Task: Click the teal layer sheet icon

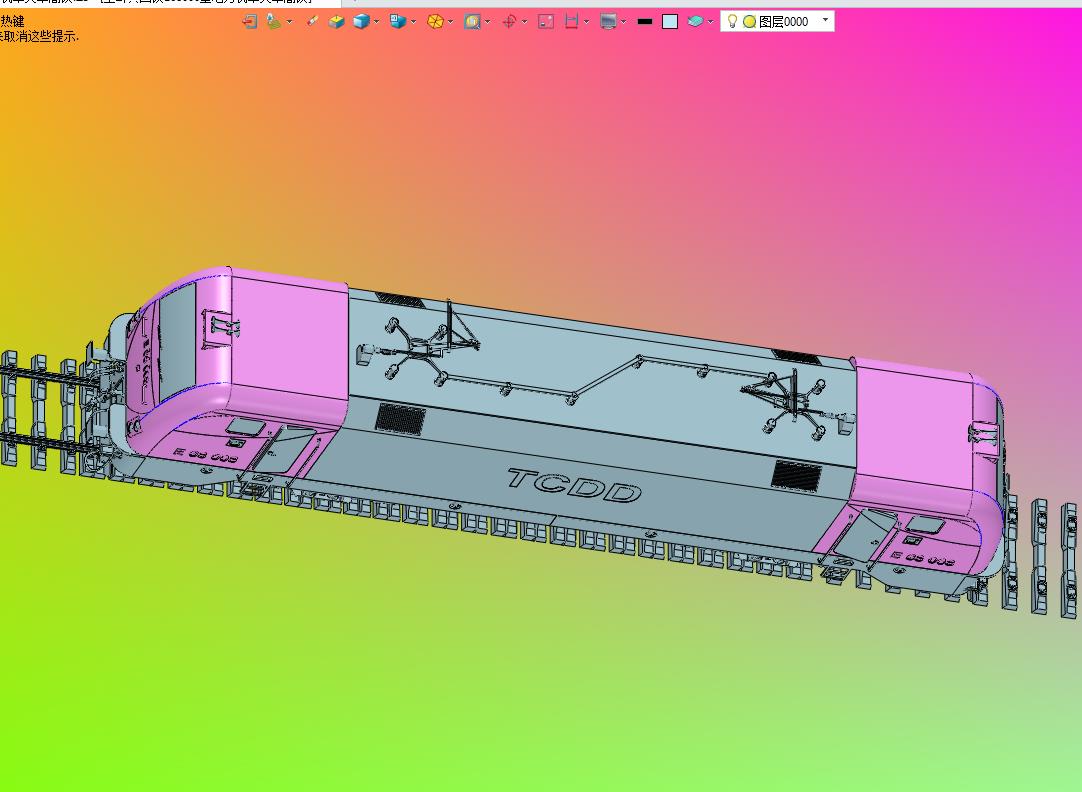Action: [695, 21]
